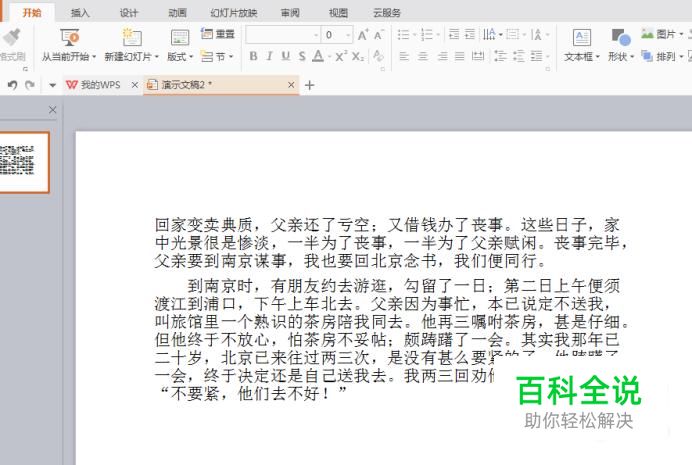This screenshot has height=465, width=692.
Task: Align text left
Action: click(404, 56)
